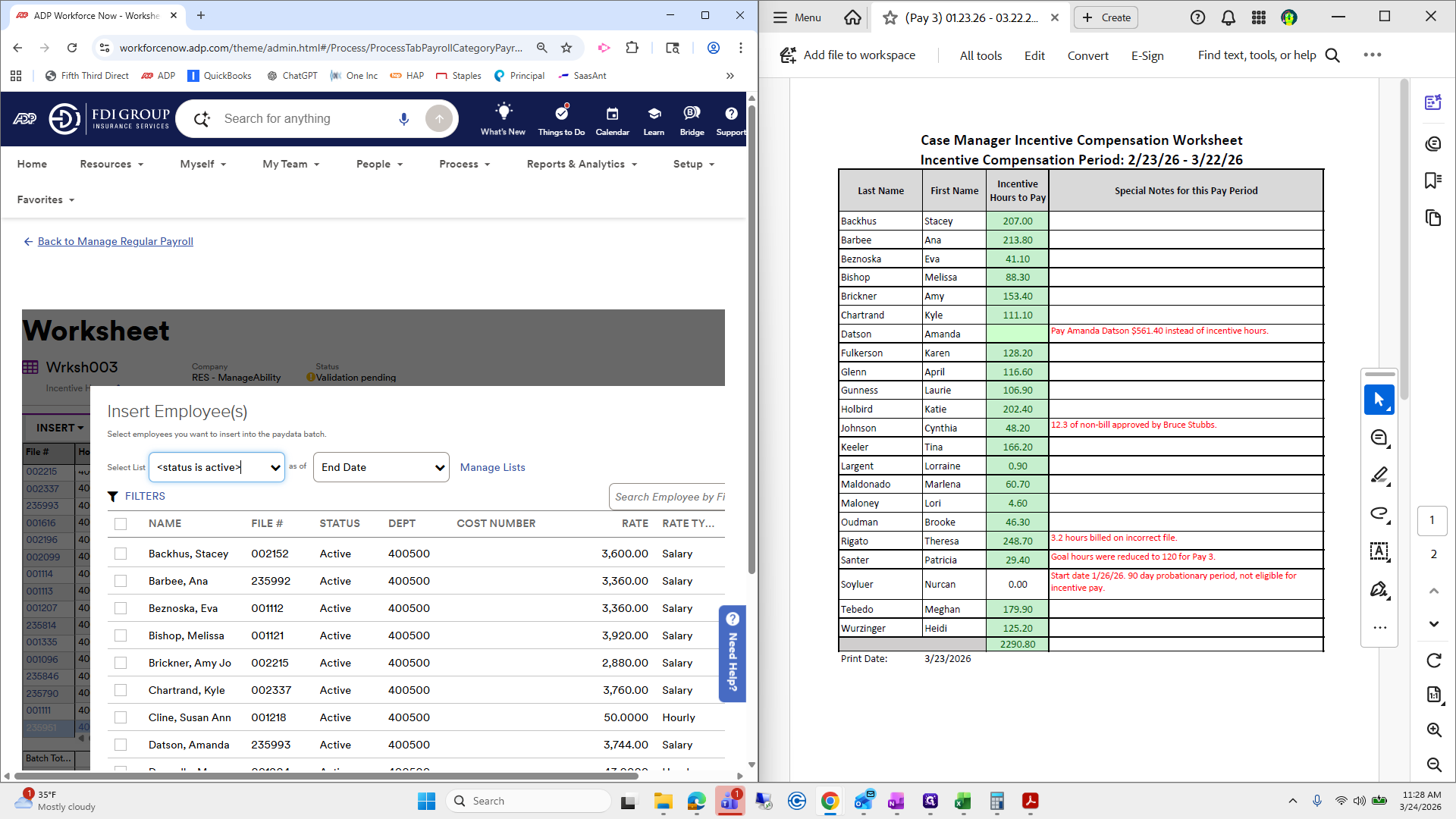Image resolution: width=1456 pixels, height=819 pixels.
Task: Open Acrobat bookmarks panel icon
Action: point(1432,180)
